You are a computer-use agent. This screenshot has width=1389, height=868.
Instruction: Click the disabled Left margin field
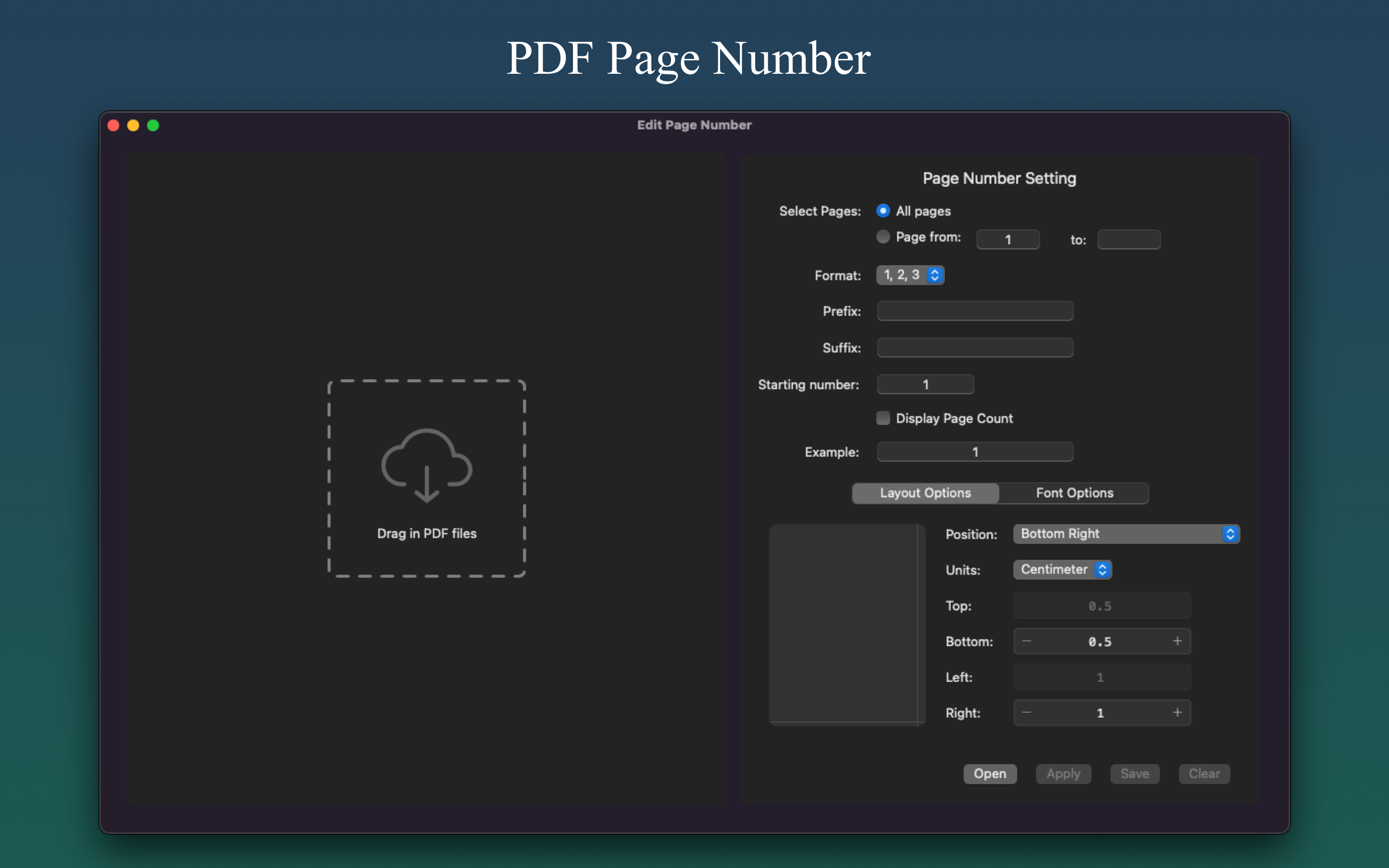(x=1102, y=678)
